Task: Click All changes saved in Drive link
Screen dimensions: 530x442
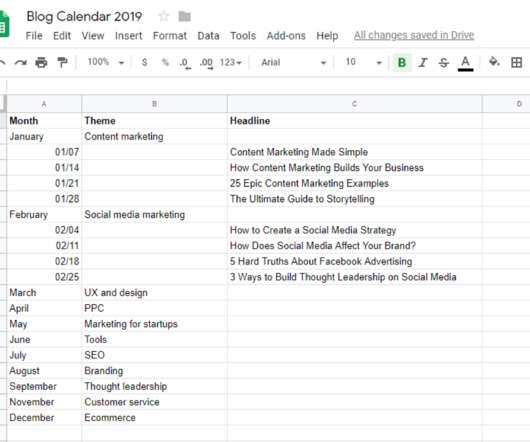Action: (414, 35)
